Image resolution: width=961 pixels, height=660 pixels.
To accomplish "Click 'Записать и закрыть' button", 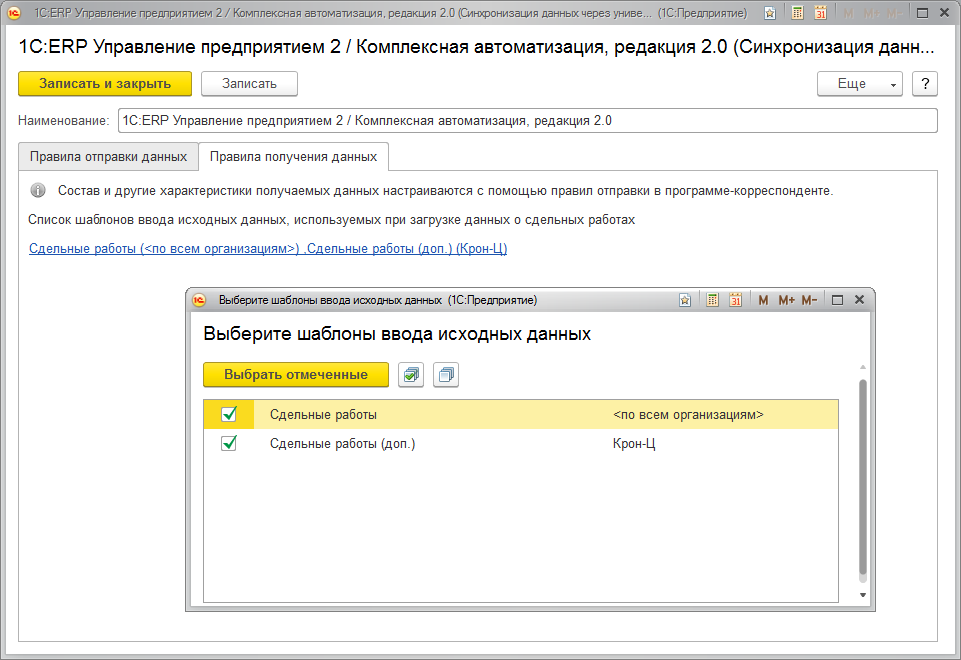I will click(x=105, y=84).
